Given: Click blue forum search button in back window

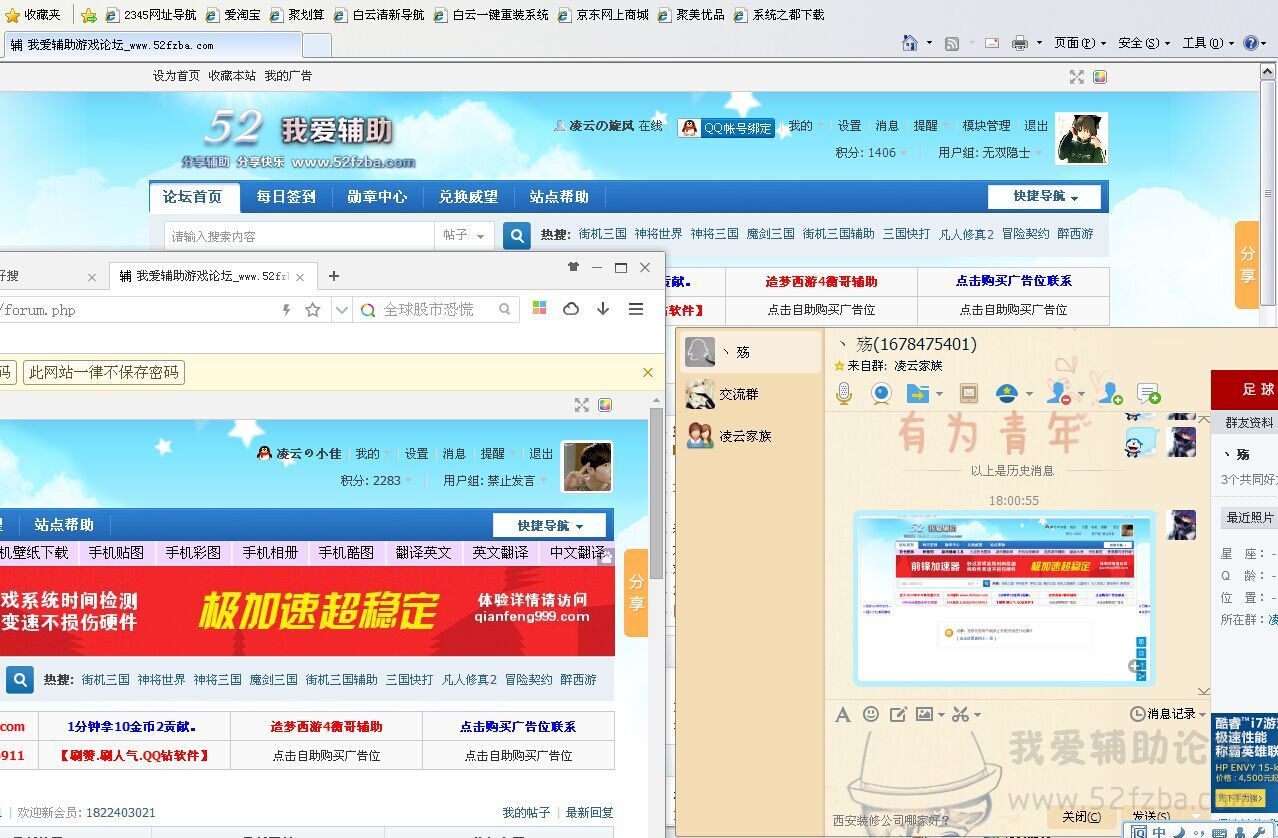Looking at the screenshot, I should (x=516, y=236).
